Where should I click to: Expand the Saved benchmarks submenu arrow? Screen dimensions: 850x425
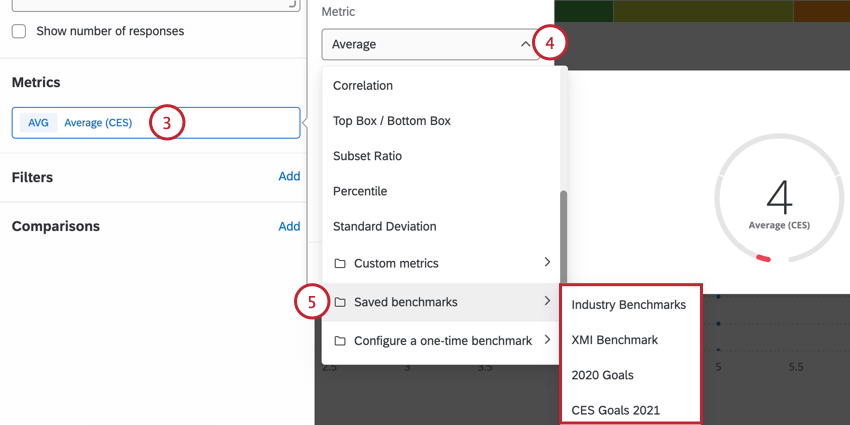547,301
